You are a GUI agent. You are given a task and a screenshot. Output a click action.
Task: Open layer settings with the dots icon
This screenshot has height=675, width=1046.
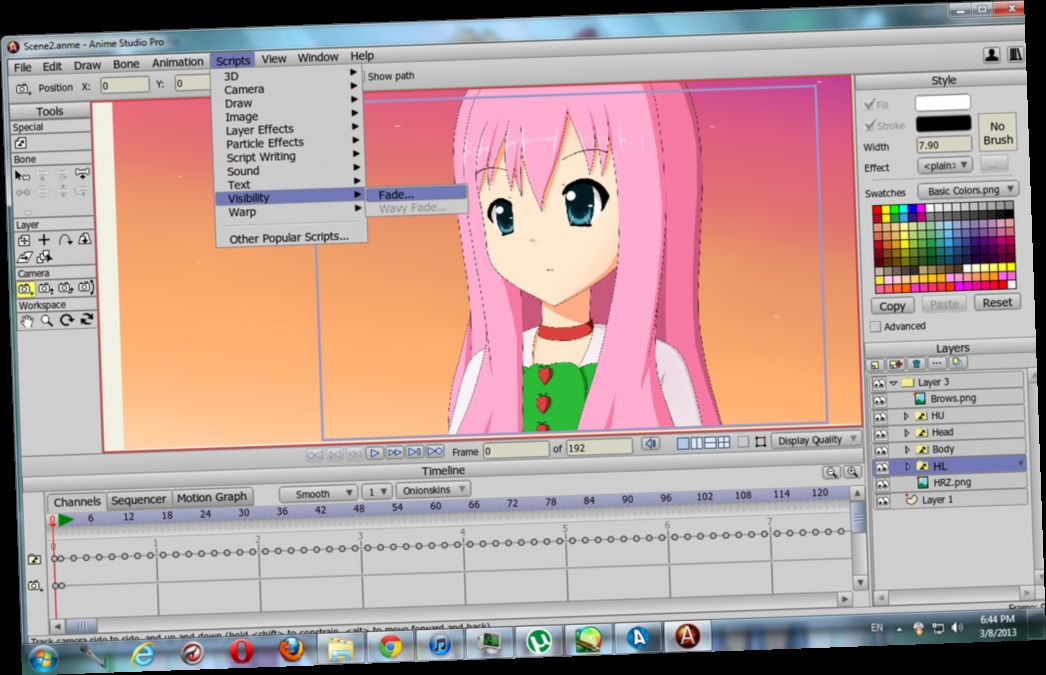[x=937, y=363]
